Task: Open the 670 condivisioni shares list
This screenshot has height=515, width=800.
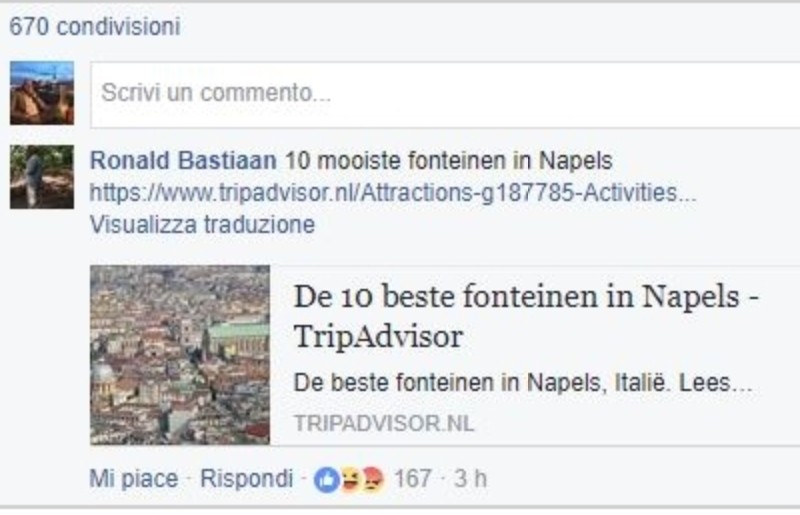Action: click(x=95, y=27)
